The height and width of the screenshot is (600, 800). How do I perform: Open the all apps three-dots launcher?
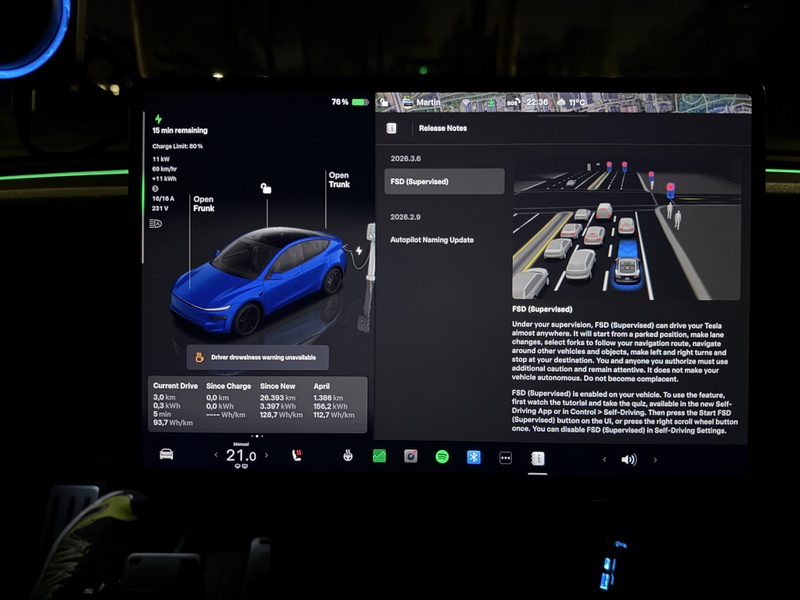[505, 458]
